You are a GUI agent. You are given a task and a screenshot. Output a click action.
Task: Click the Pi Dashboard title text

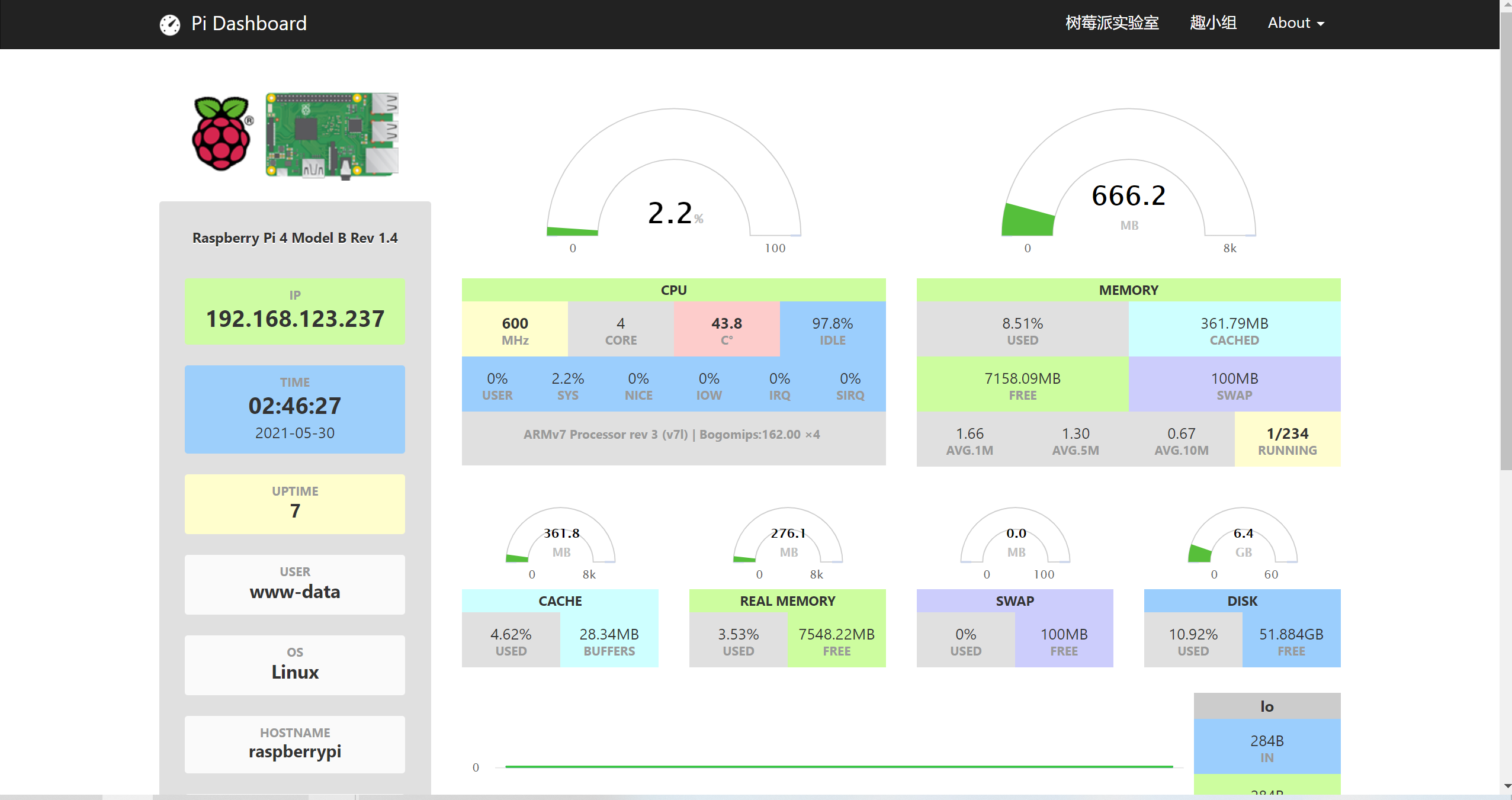pos(248,23)
